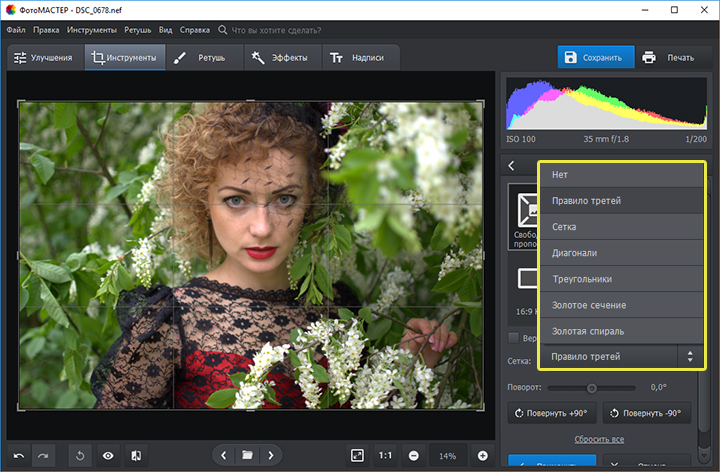The image size is (720, 472).
Task: Zoom in with the plus icon
Action: click(x=483, y=455)
